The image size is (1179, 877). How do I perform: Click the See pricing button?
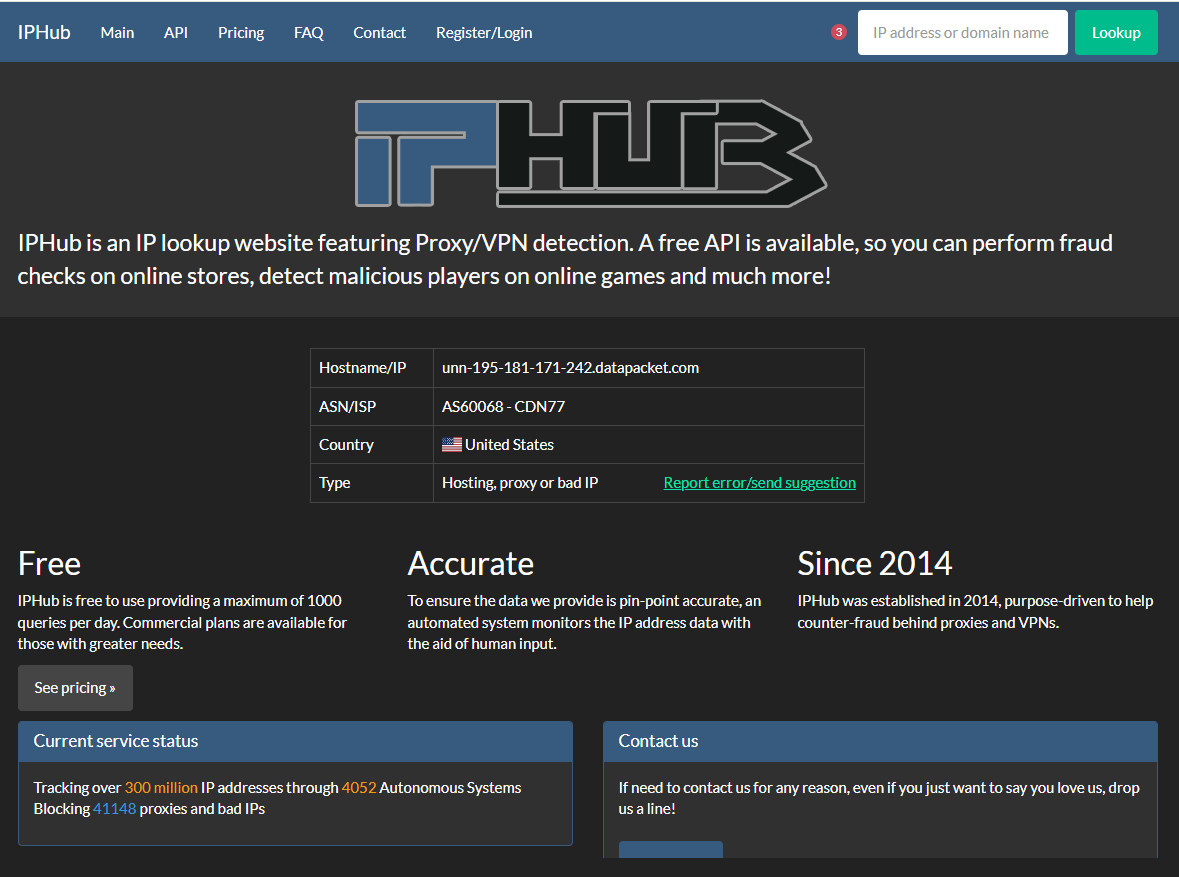coord(75,687)
